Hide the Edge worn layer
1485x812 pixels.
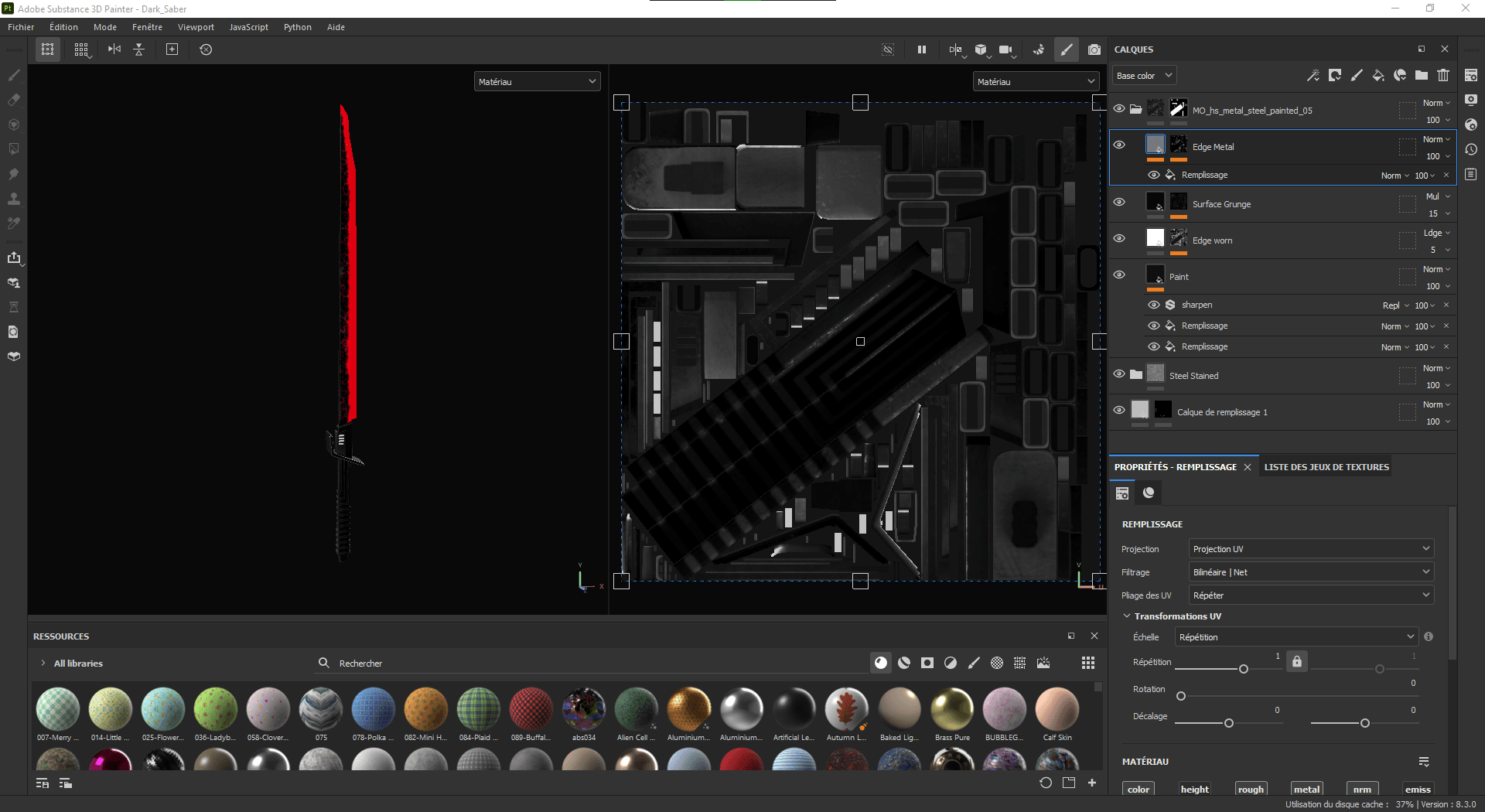coord(1119,238)
